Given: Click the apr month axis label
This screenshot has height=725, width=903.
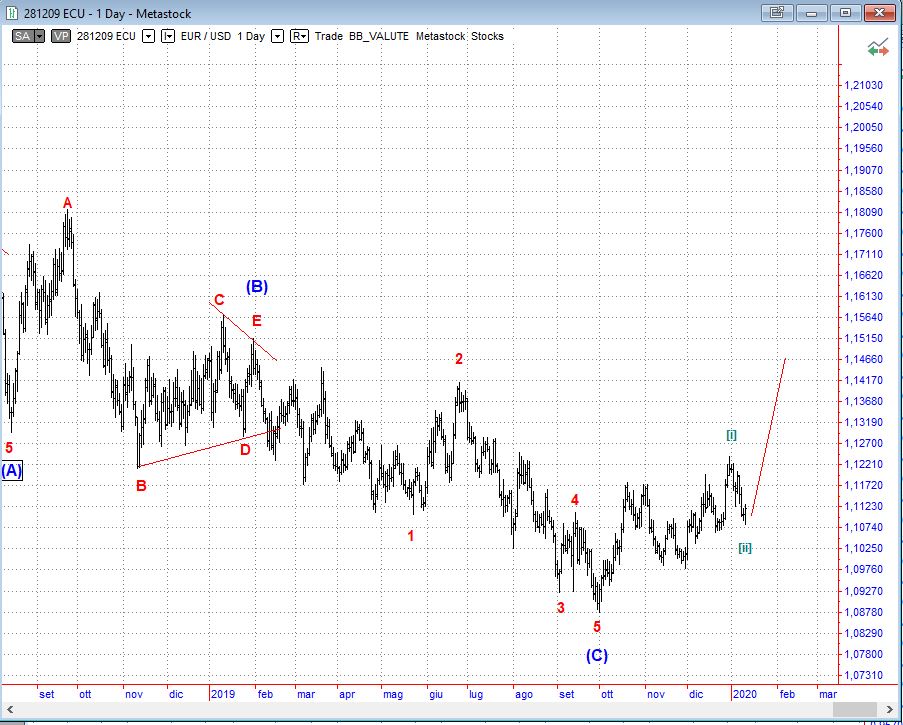Looking at the screenshot, I should [347, 694].
